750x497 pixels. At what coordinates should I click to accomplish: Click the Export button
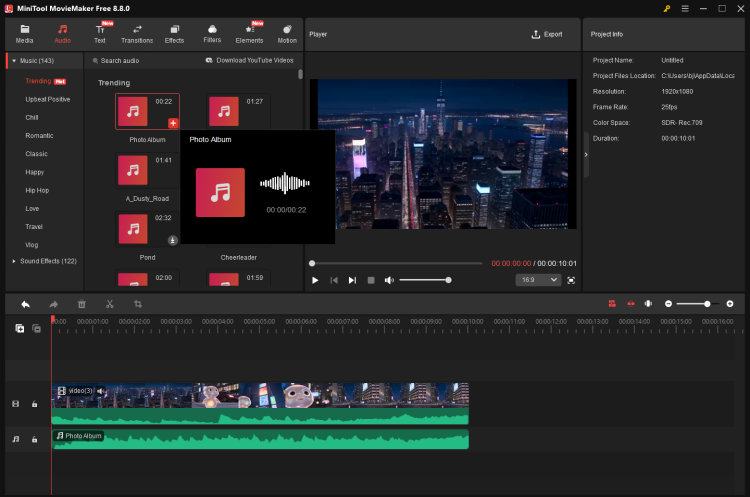547,34
